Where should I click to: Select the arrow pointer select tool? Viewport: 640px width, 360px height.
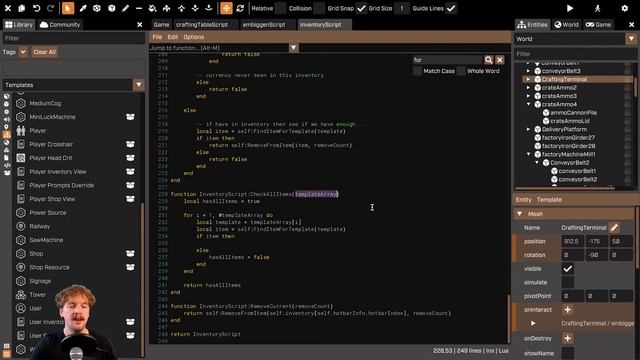[68, 8]
